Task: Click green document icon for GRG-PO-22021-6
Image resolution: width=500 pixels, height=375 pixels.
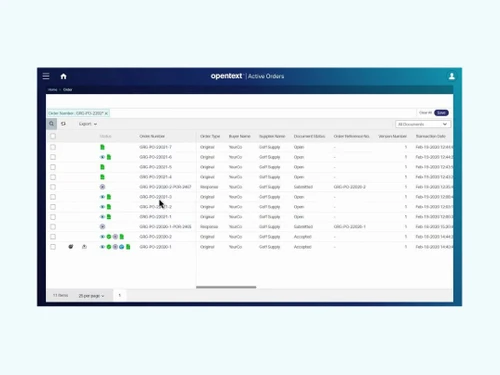Action: click(x=109, y=157)
